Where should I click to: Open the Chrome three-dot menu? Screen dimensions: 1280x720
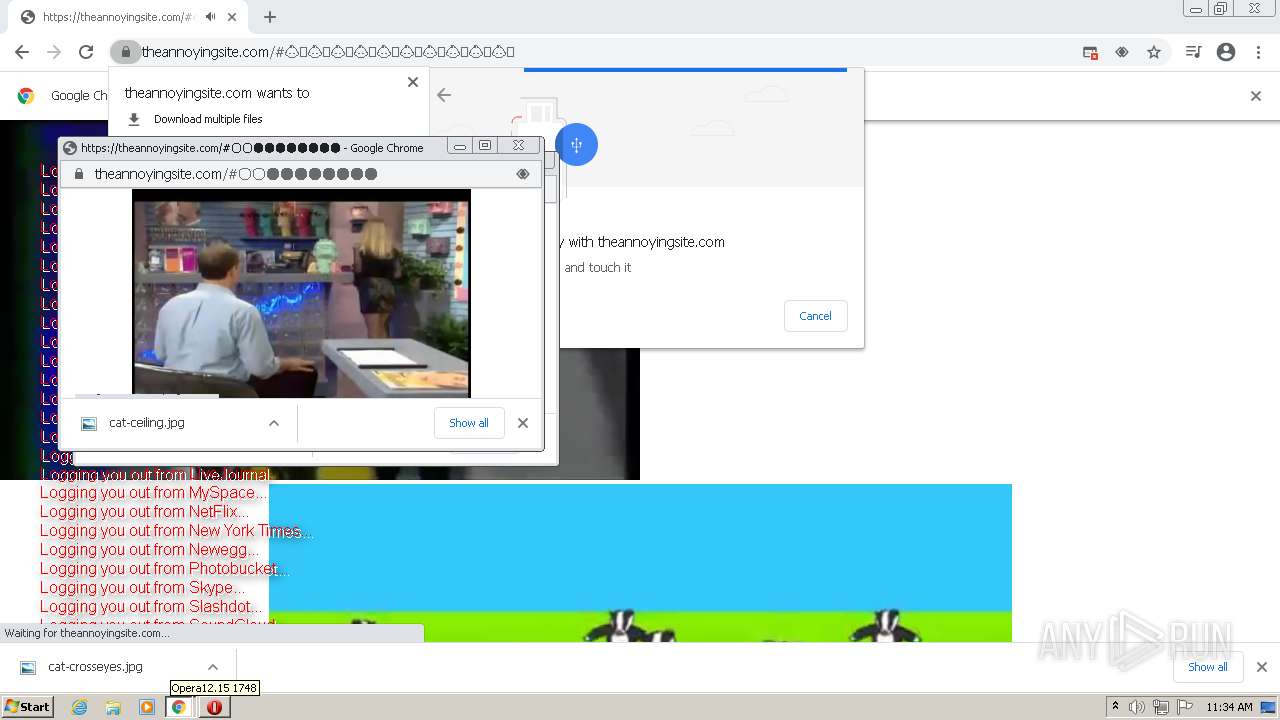[1258, 52]
